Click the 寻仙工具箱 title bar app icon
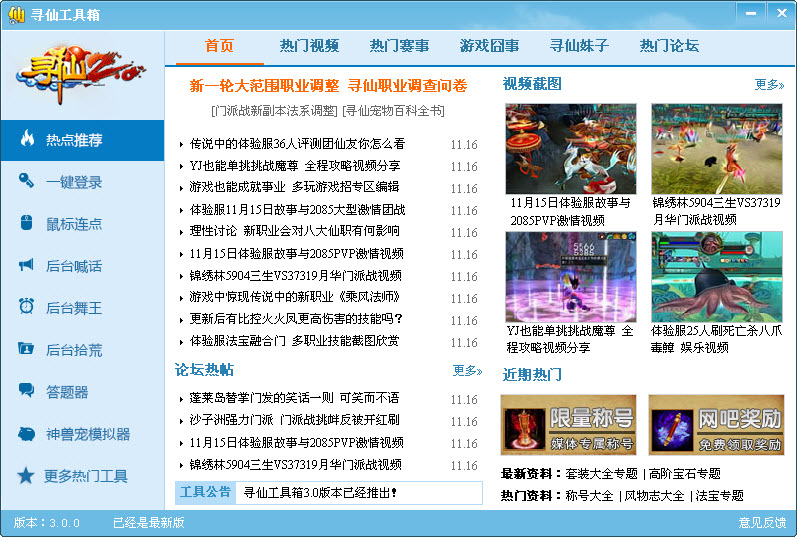Image resolution: width=797 pixels, height=537 pixels. pyautogui.click(x=17, y=14)
